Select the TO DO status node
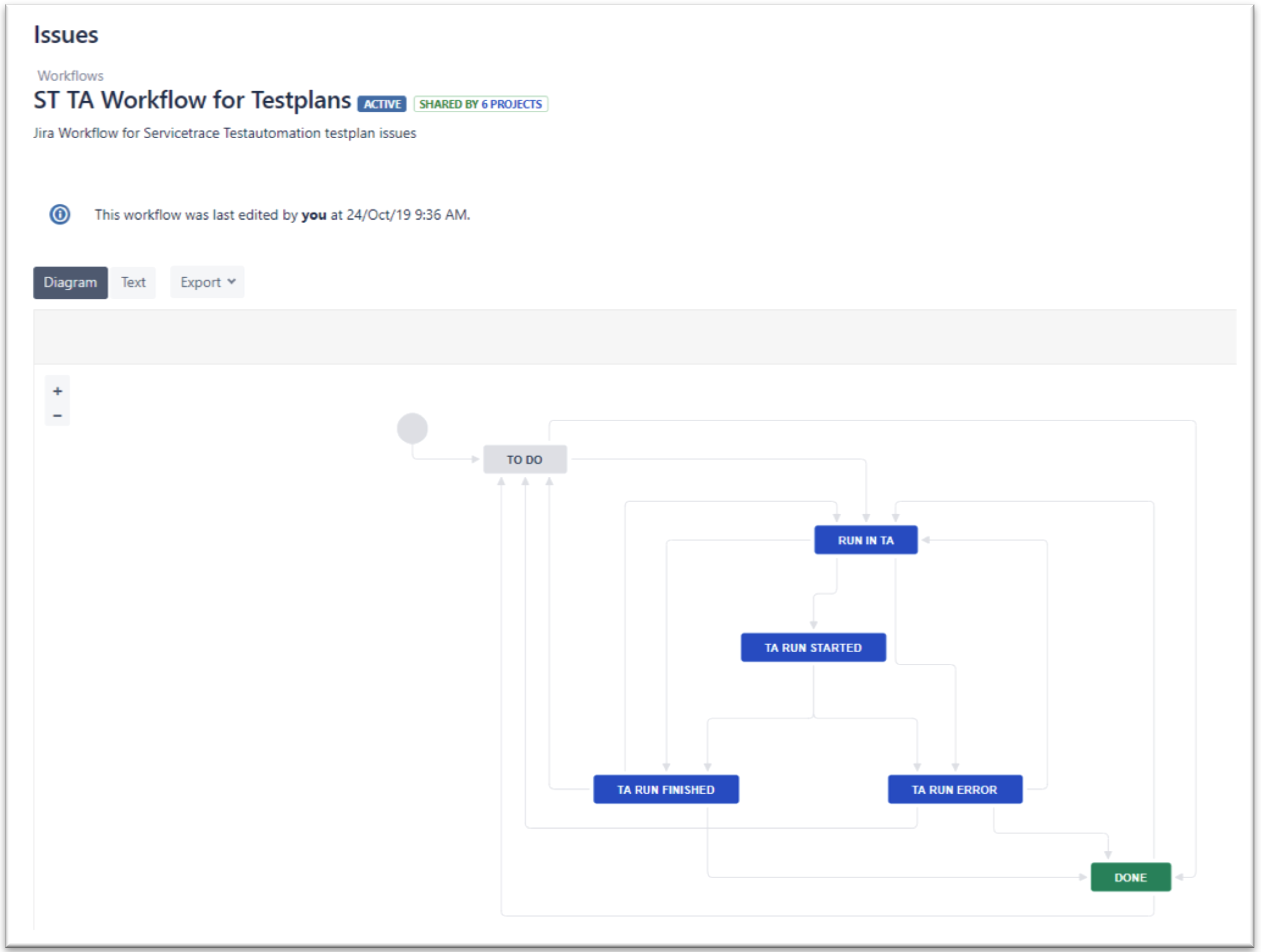 point(525,460)
